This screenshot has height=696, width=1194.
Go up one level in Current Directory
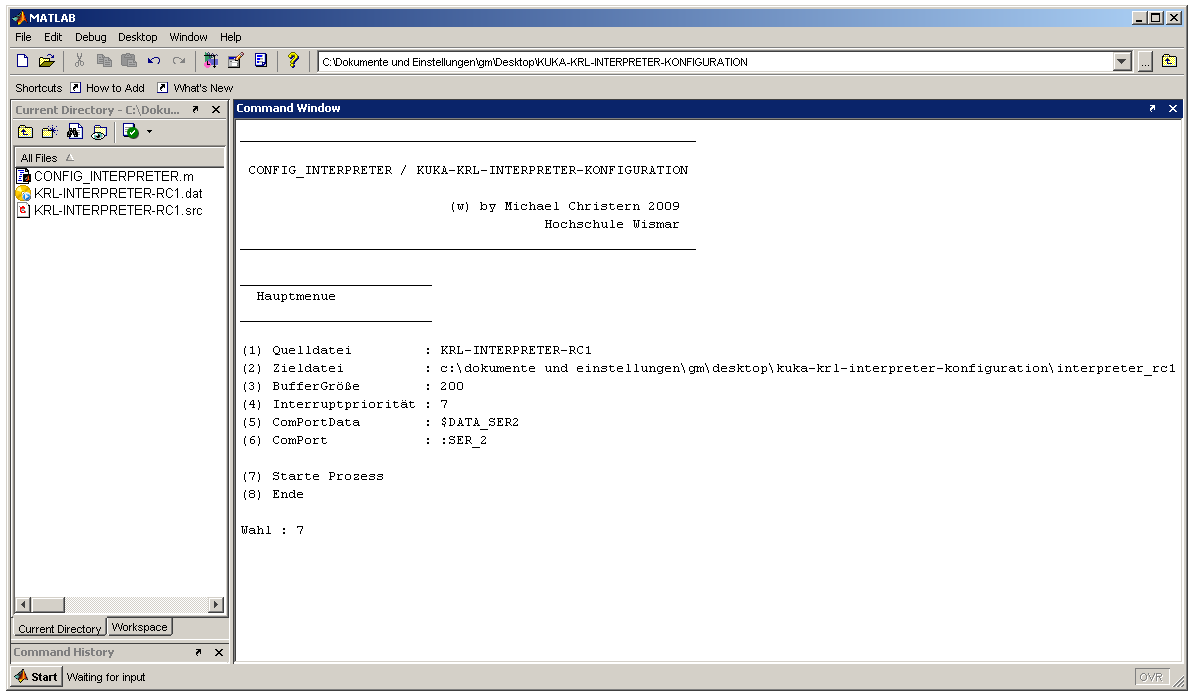(24, 131)
